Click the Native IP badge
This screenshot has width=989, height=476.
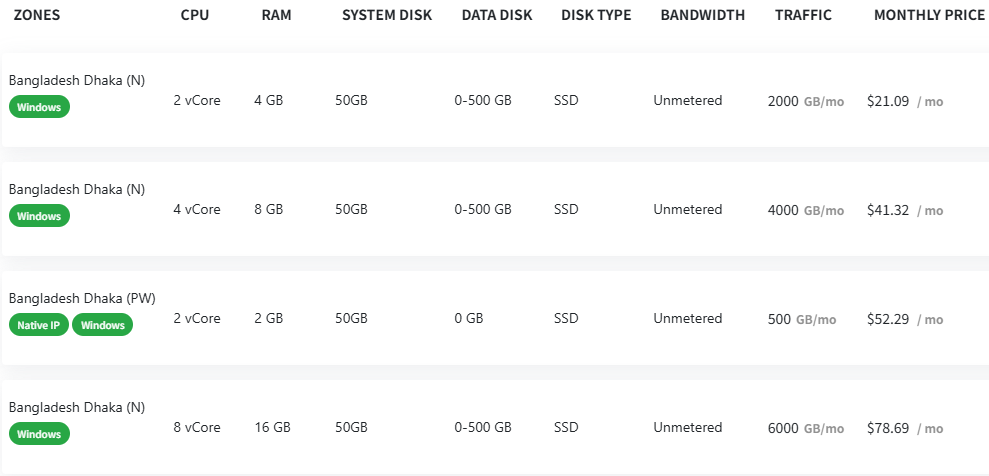[38, 325]
